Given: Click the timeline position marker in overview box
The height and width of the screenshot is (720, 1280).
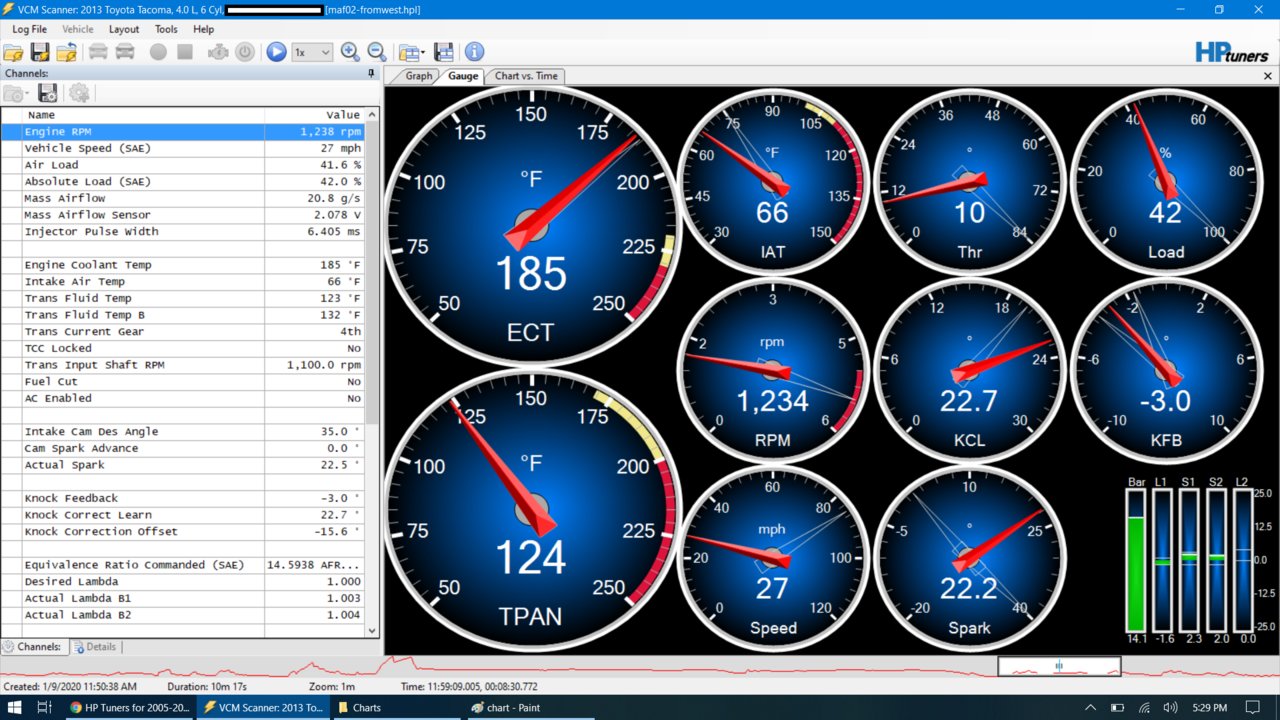Looking at the screenshot, I should pos(1059,665).
